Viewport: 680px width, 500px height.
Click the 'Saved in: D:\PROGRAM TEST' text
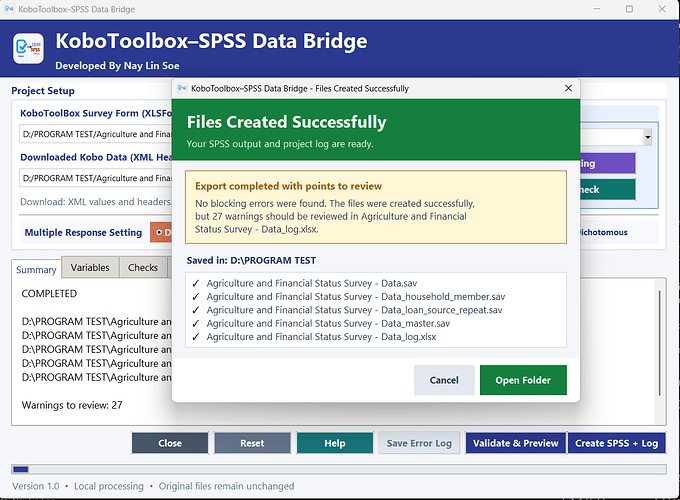click(x=251, y=261)
